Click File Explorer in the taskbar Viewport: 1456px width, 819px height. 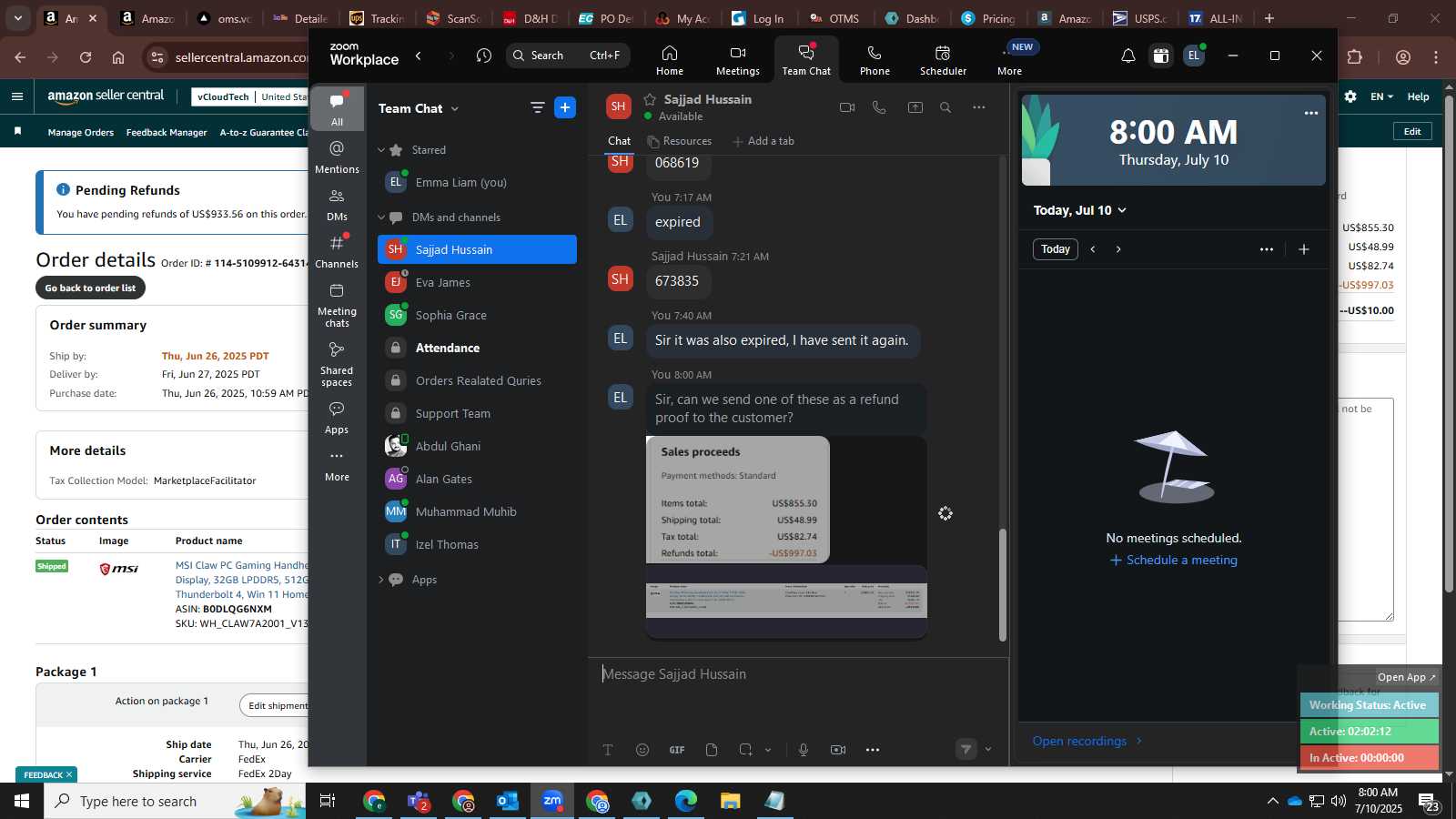(730, 801)
